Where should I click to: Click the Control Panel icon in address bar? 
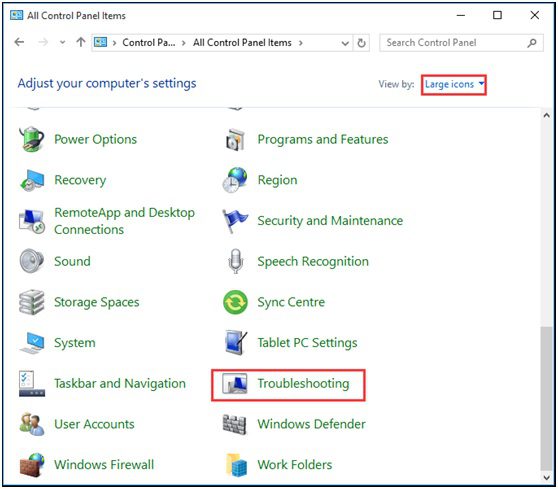coord(100,43)
